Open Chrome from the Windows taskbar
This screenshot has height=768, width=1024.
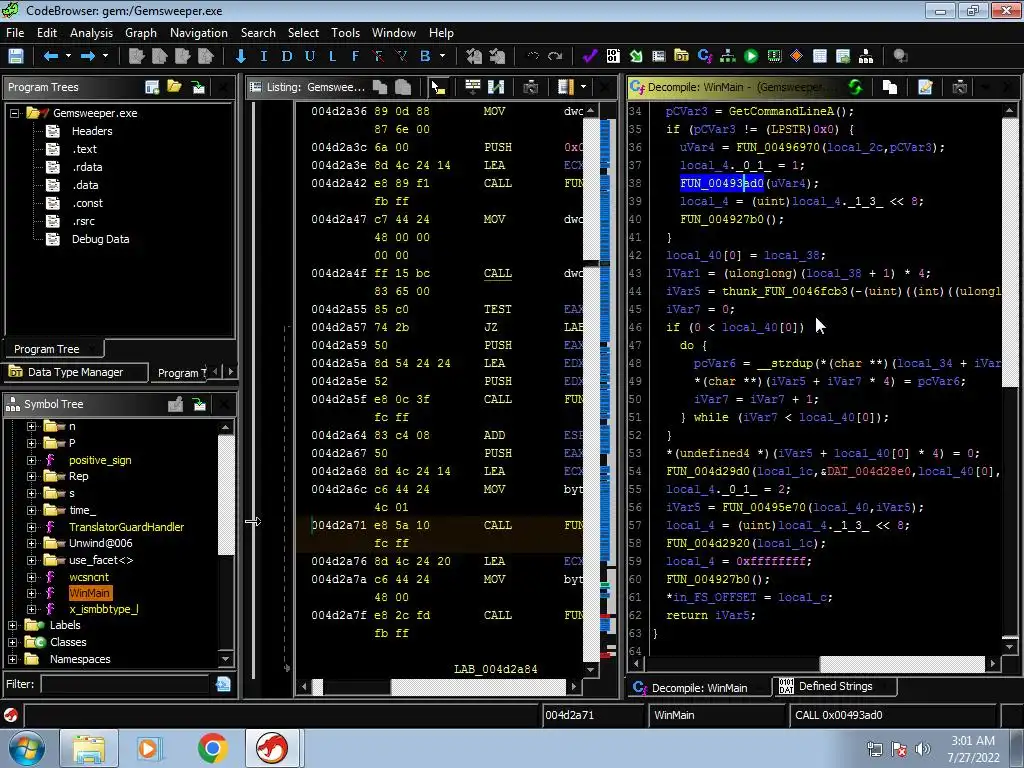(212, 748)
